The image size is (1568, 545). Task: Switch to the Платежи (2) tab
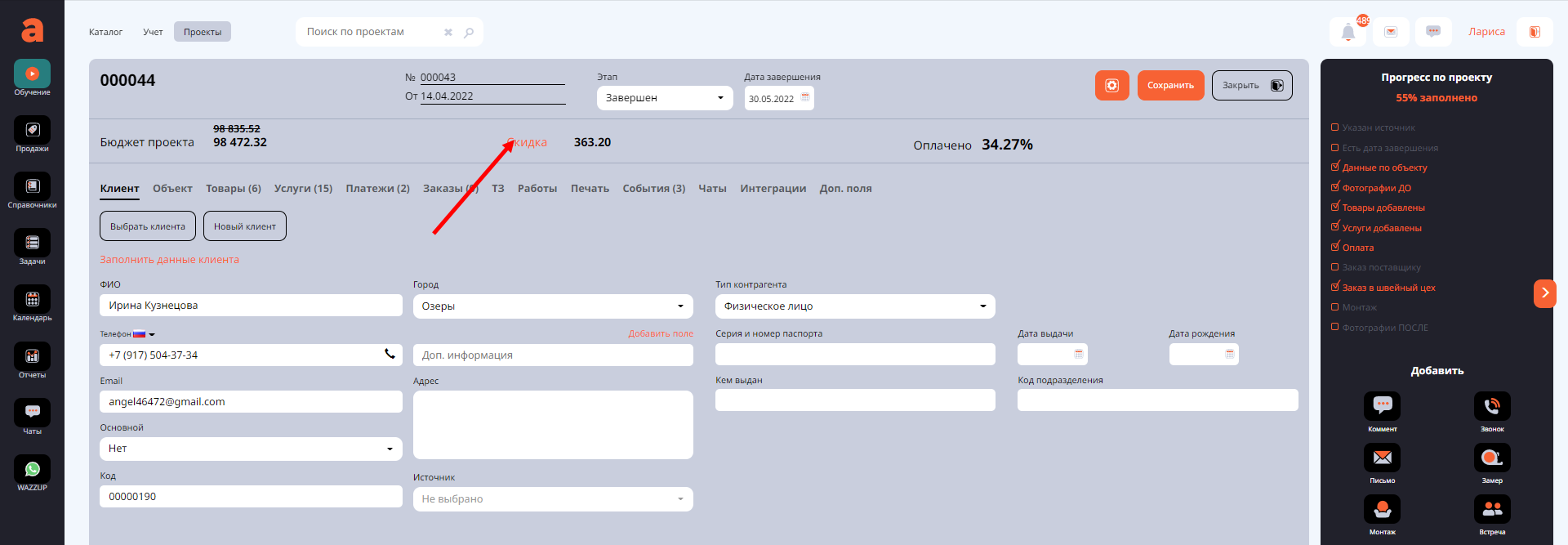pyautogui.click(x=377, y=189)
